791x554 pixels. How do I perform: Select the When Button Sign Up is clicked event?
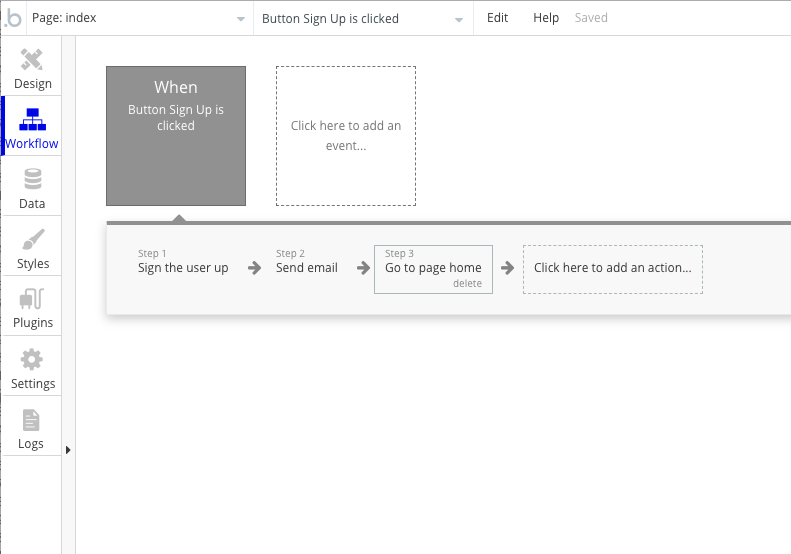[176, 136]
